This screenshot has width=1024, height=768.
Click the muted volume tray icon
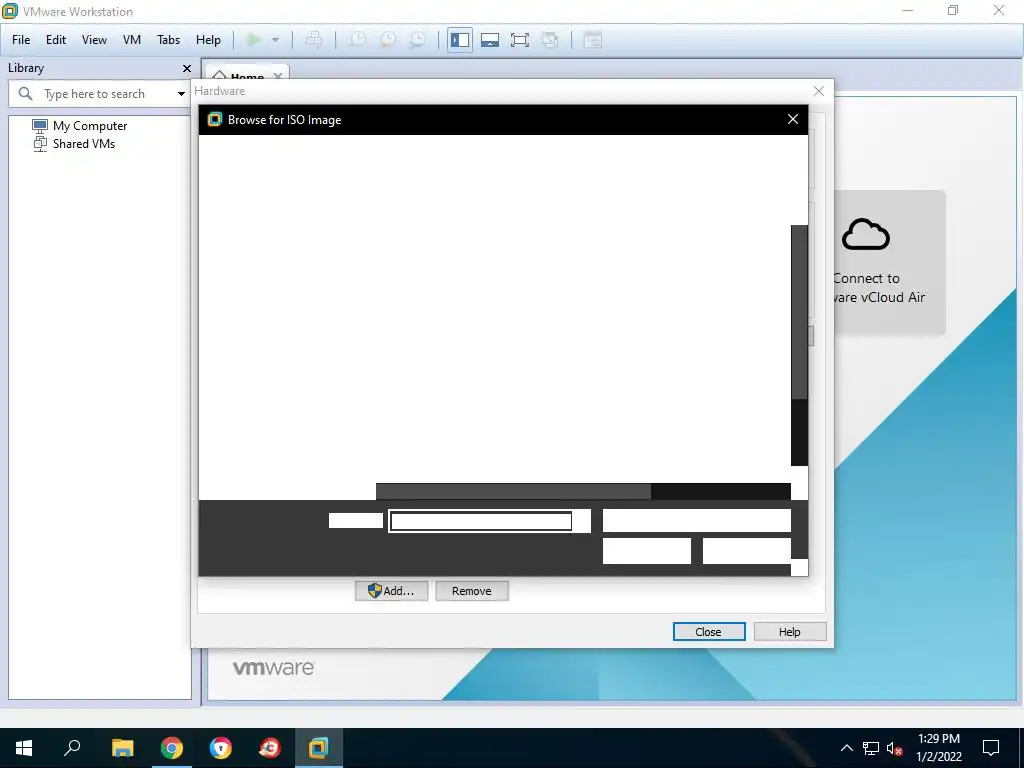click(x=895, y=748)
